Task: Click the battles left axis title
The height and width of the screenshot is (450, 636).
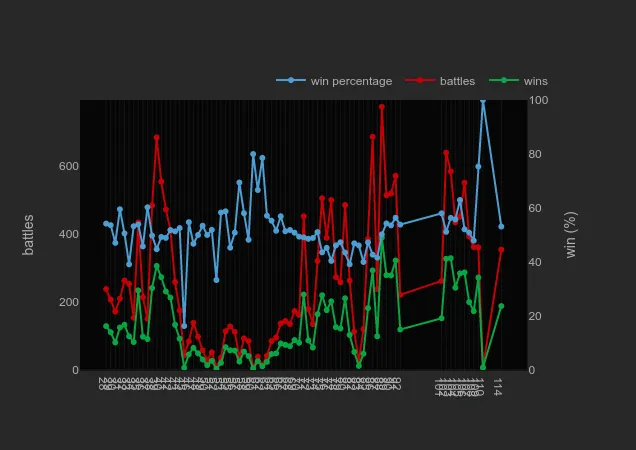Action: (x=28, y=235)
